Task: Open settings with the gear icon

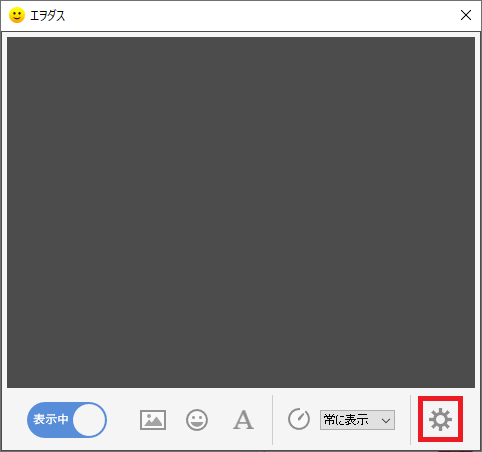Action: coord(440,419)
